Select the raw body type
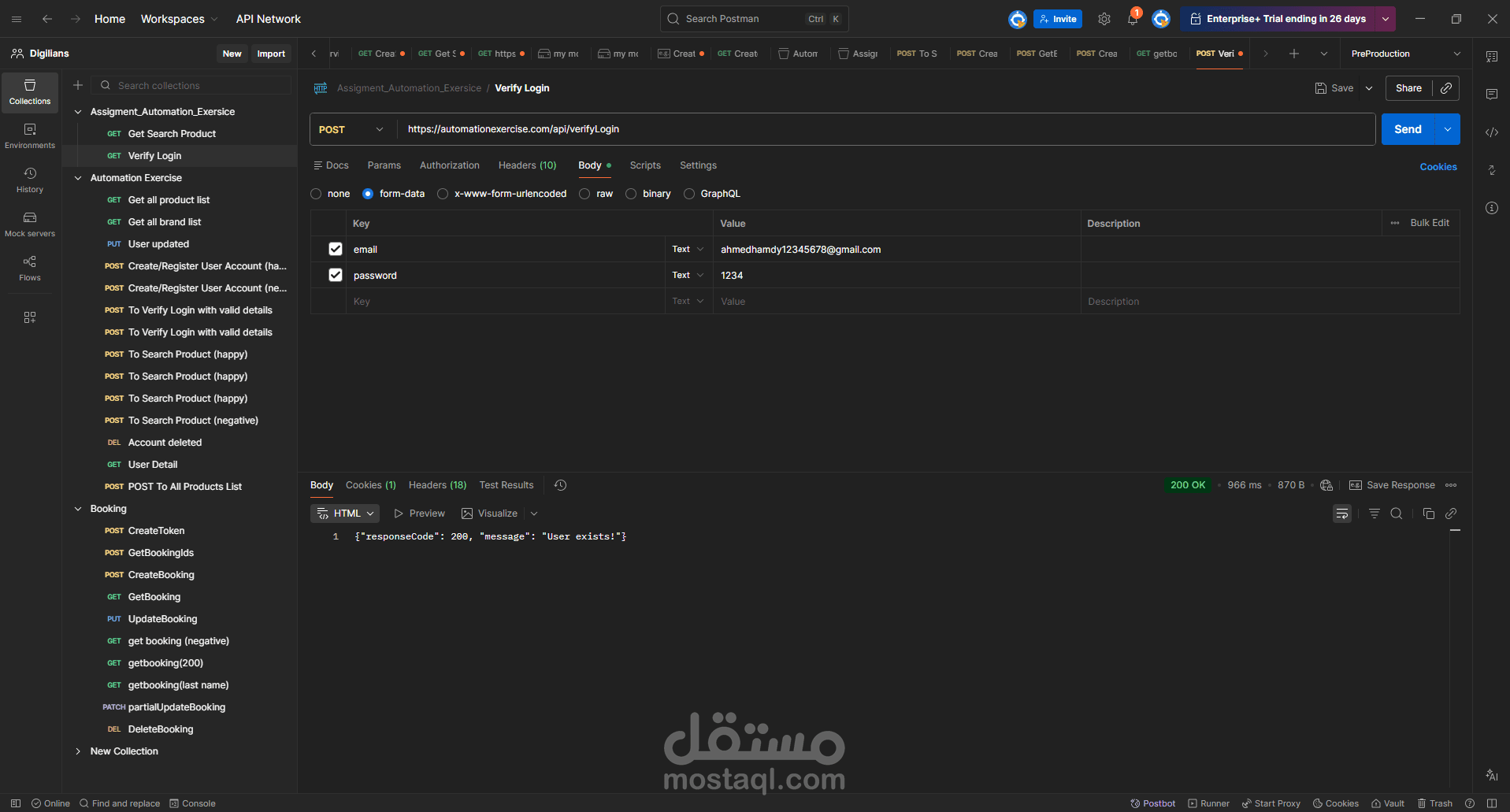 (x=584, y=194)
